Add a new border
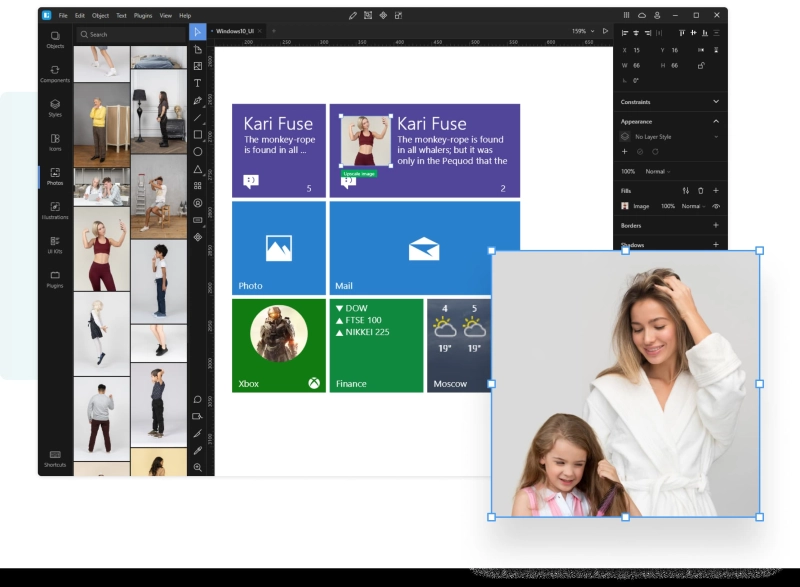The image size is (800, 587). [716, 225]
